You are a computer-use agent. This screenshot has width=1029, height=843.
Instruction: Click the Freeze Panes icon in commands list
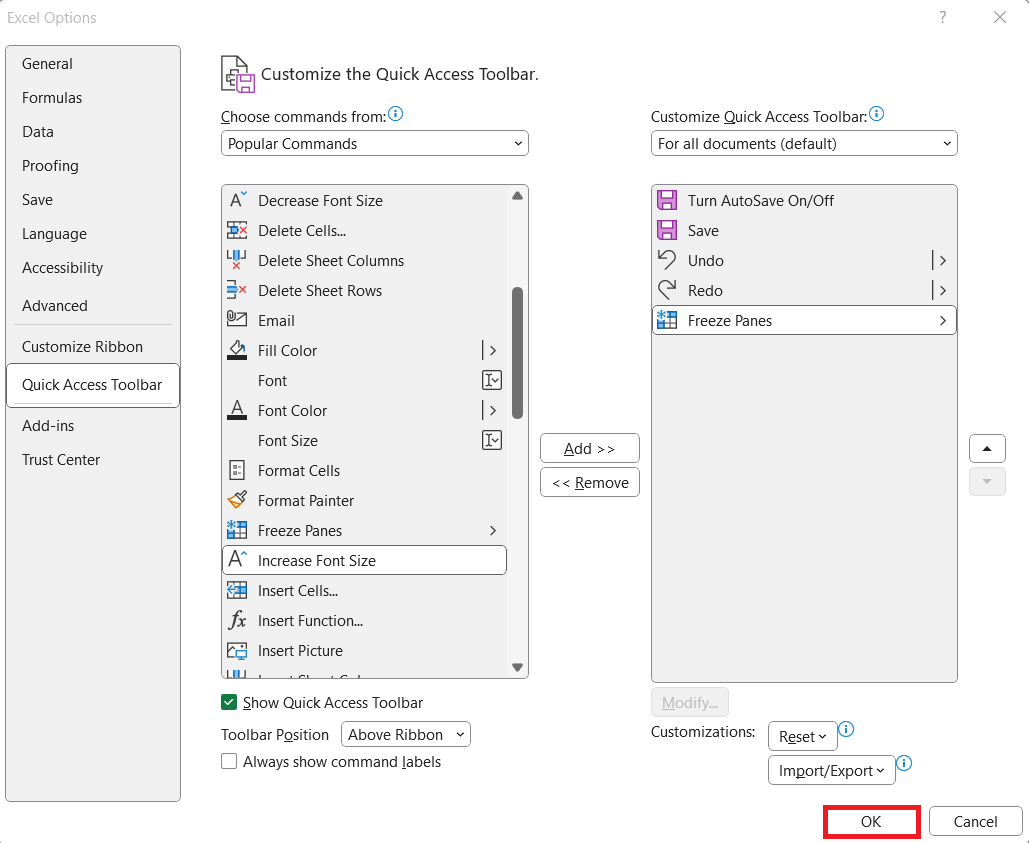coord(237,530)
